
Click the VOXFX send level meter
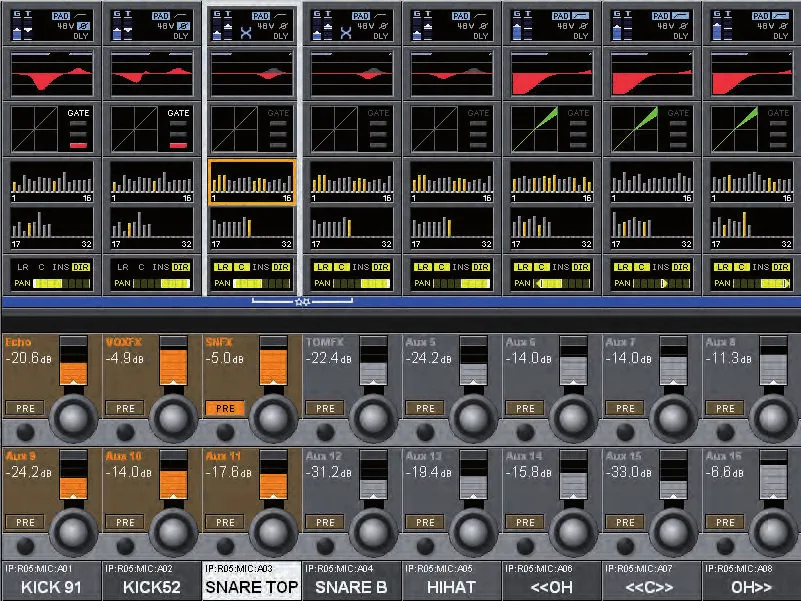[x=174, y=361]
